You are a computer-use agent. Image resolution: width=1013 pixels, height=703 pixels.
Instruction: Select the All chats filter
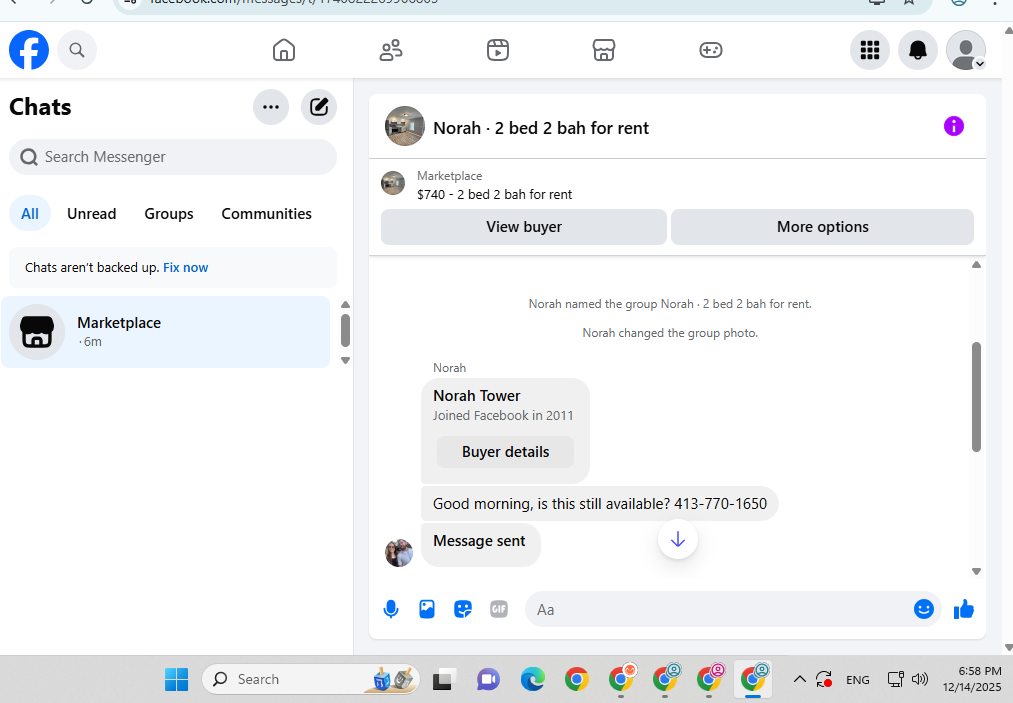click(30, 214)
